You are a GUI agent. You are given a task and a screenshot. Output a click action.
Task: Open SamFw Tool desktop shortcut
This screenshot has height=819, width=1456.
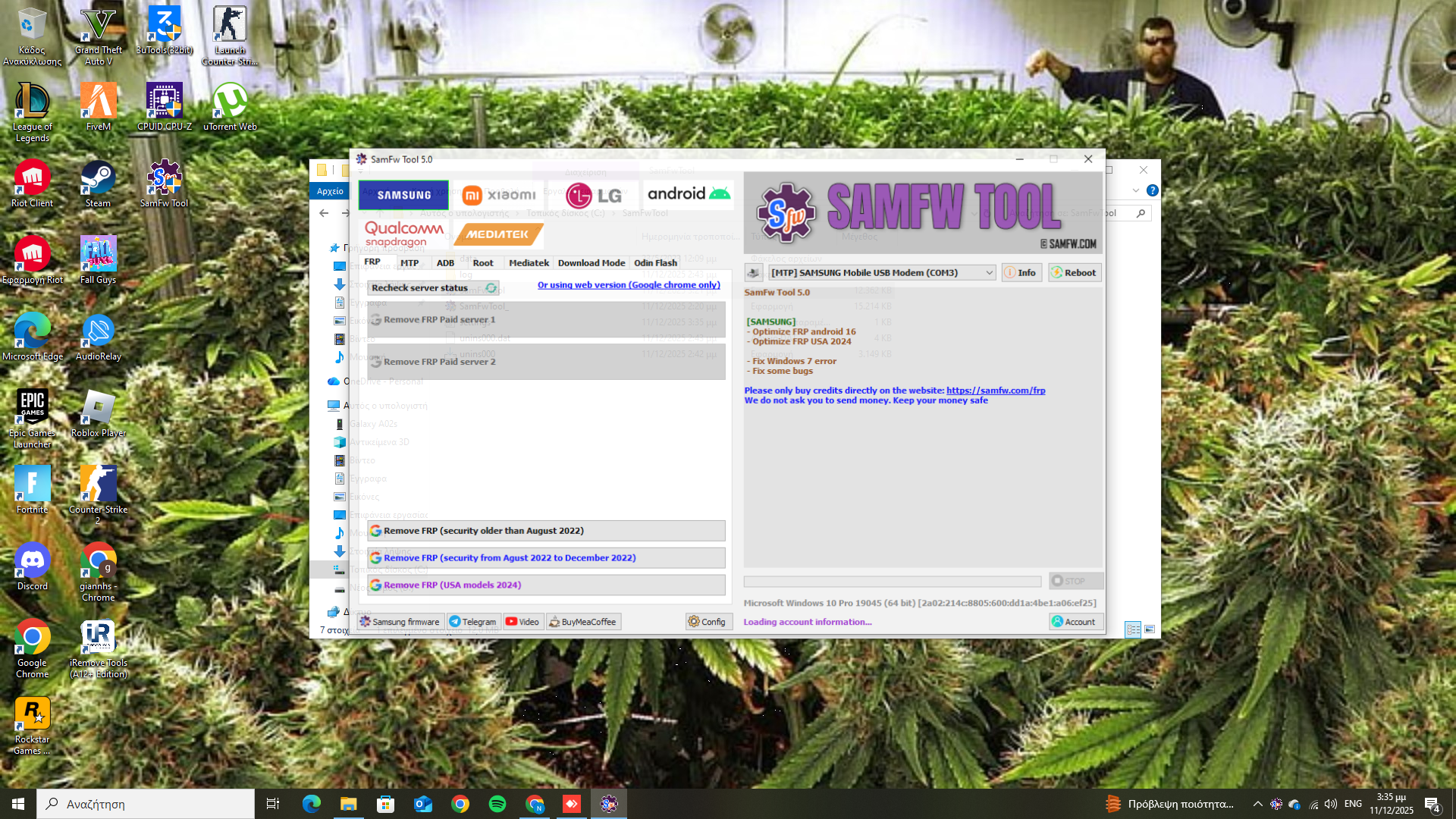[164, 184]
